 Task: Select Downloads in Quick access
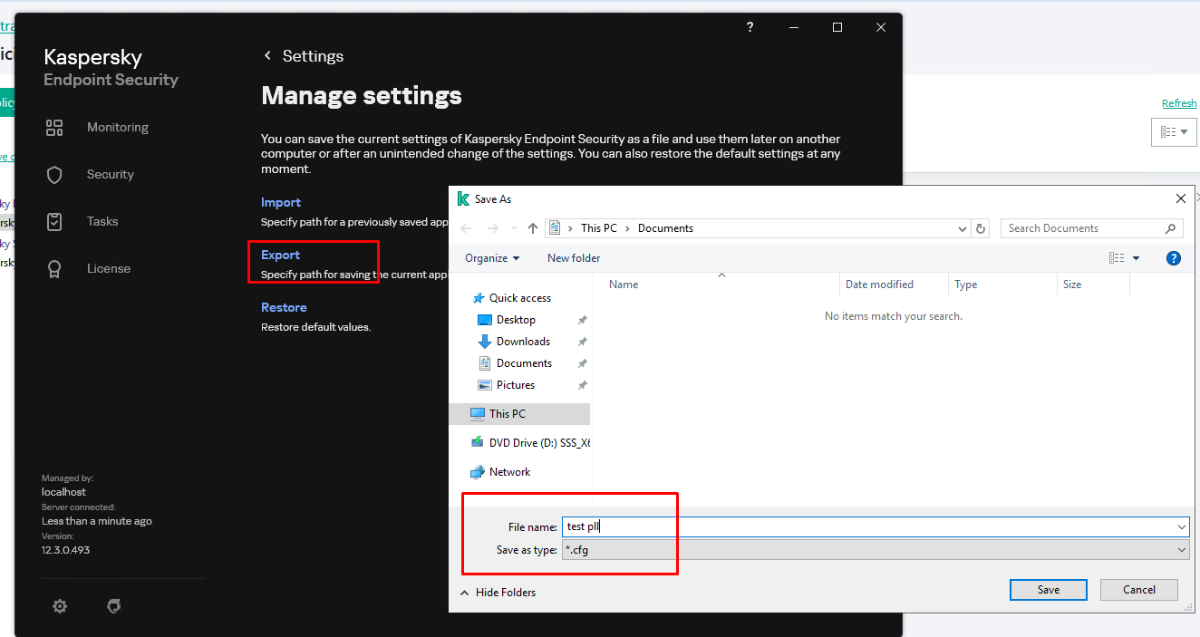click(x=523, y=341)
